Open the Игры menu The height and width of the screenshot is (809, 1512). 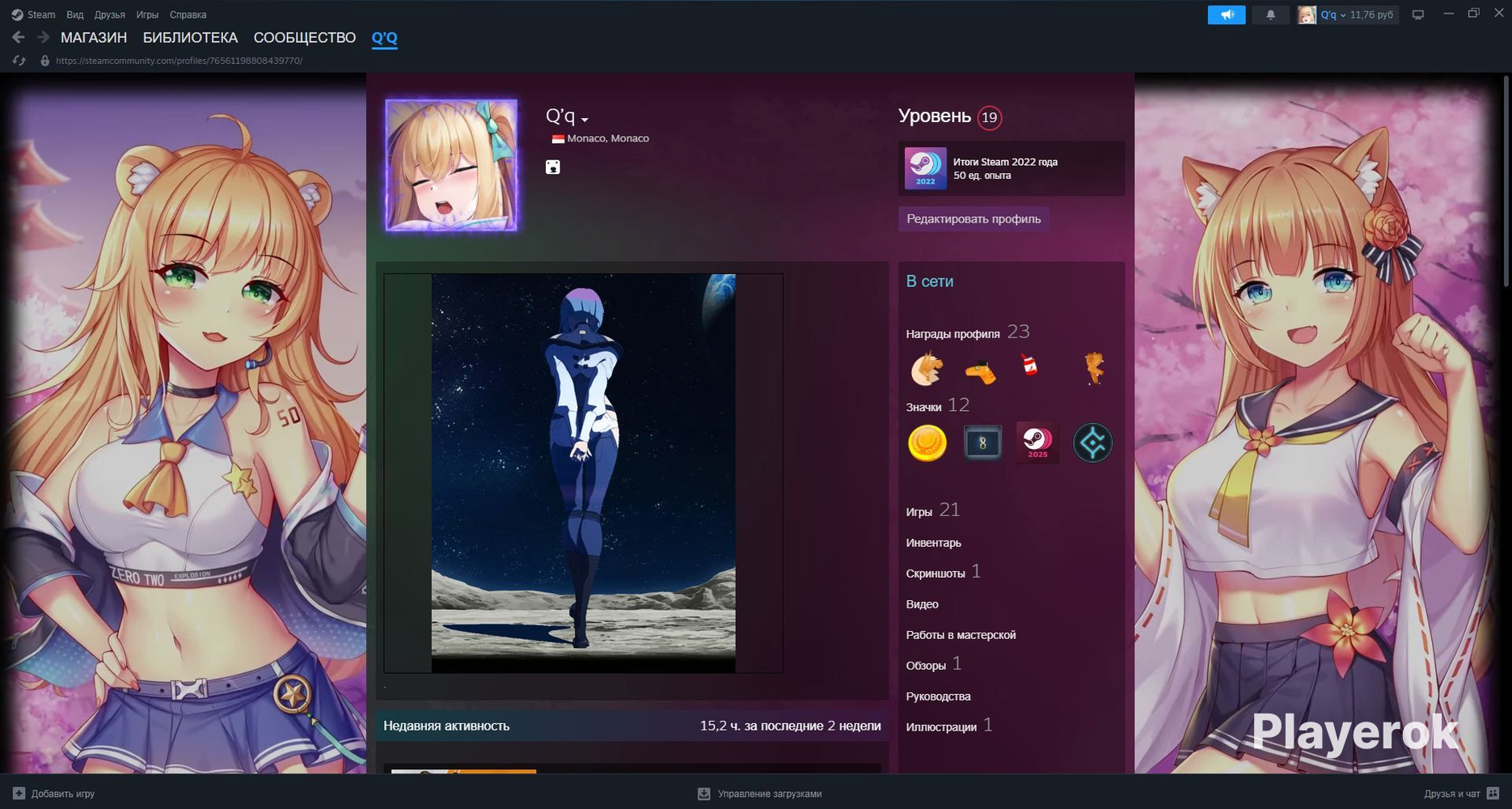[x=147, y=15]
